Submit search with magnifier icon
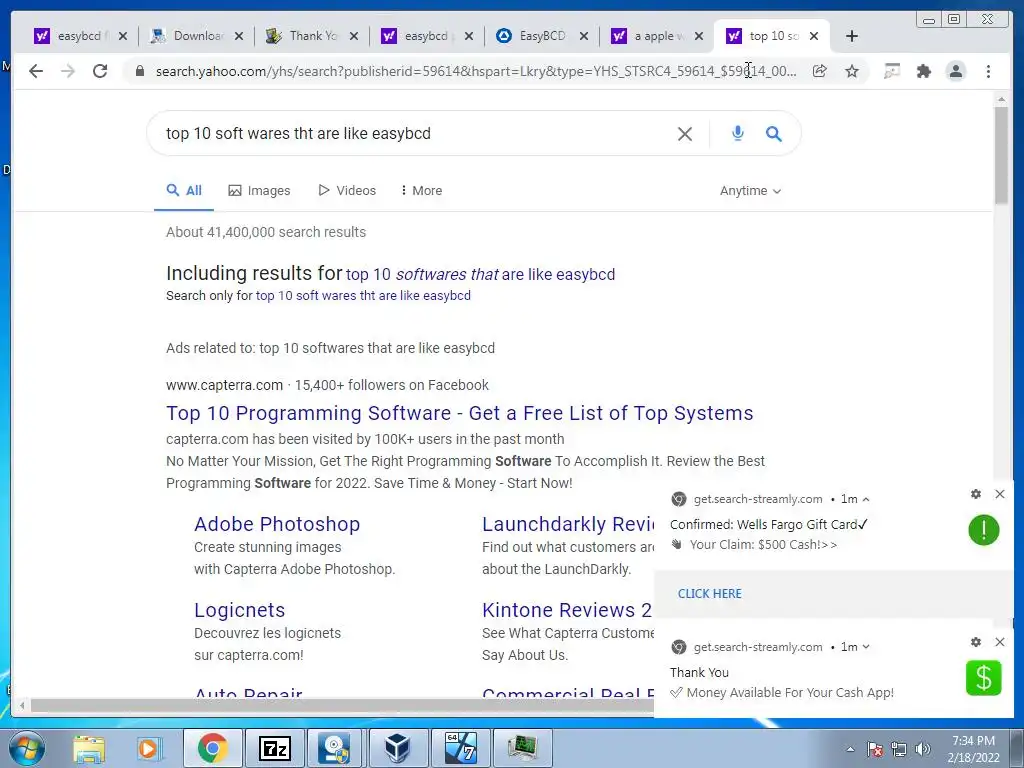 point(774,134)
